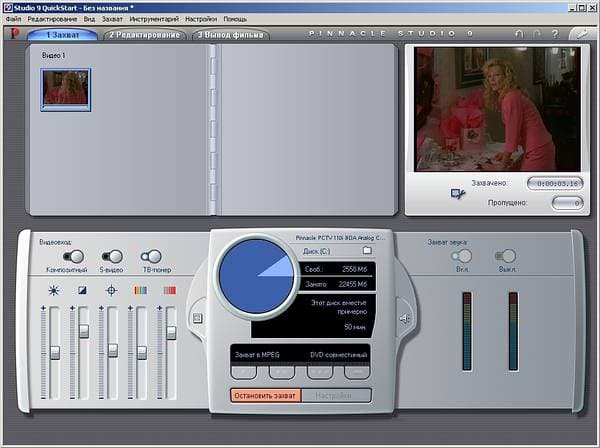This screenshot has width=600, height=448.
Task: Click the speaker icon on capture panel
Action: [404, 318]
